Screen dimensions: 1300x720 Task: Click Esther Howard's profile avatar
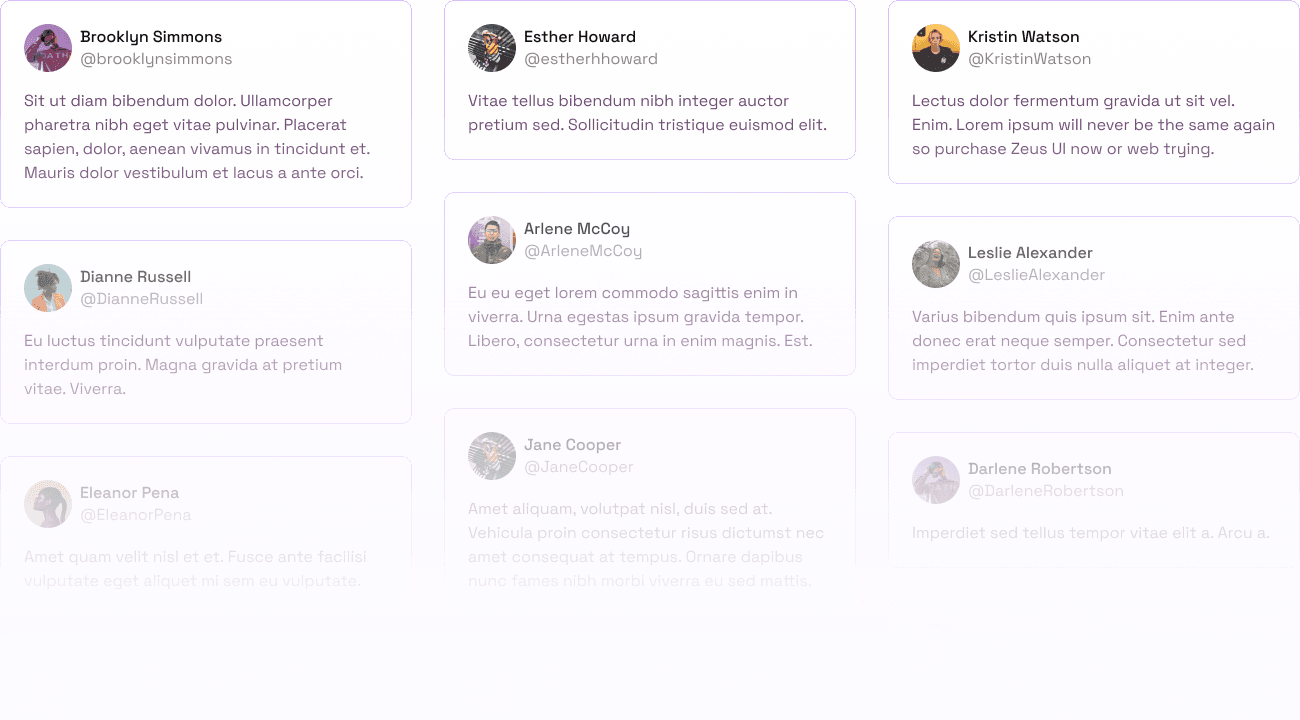point(492,48)
